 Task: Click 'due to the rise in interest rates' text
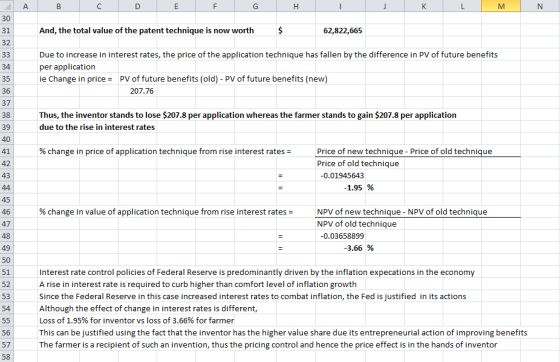point(97,127)
